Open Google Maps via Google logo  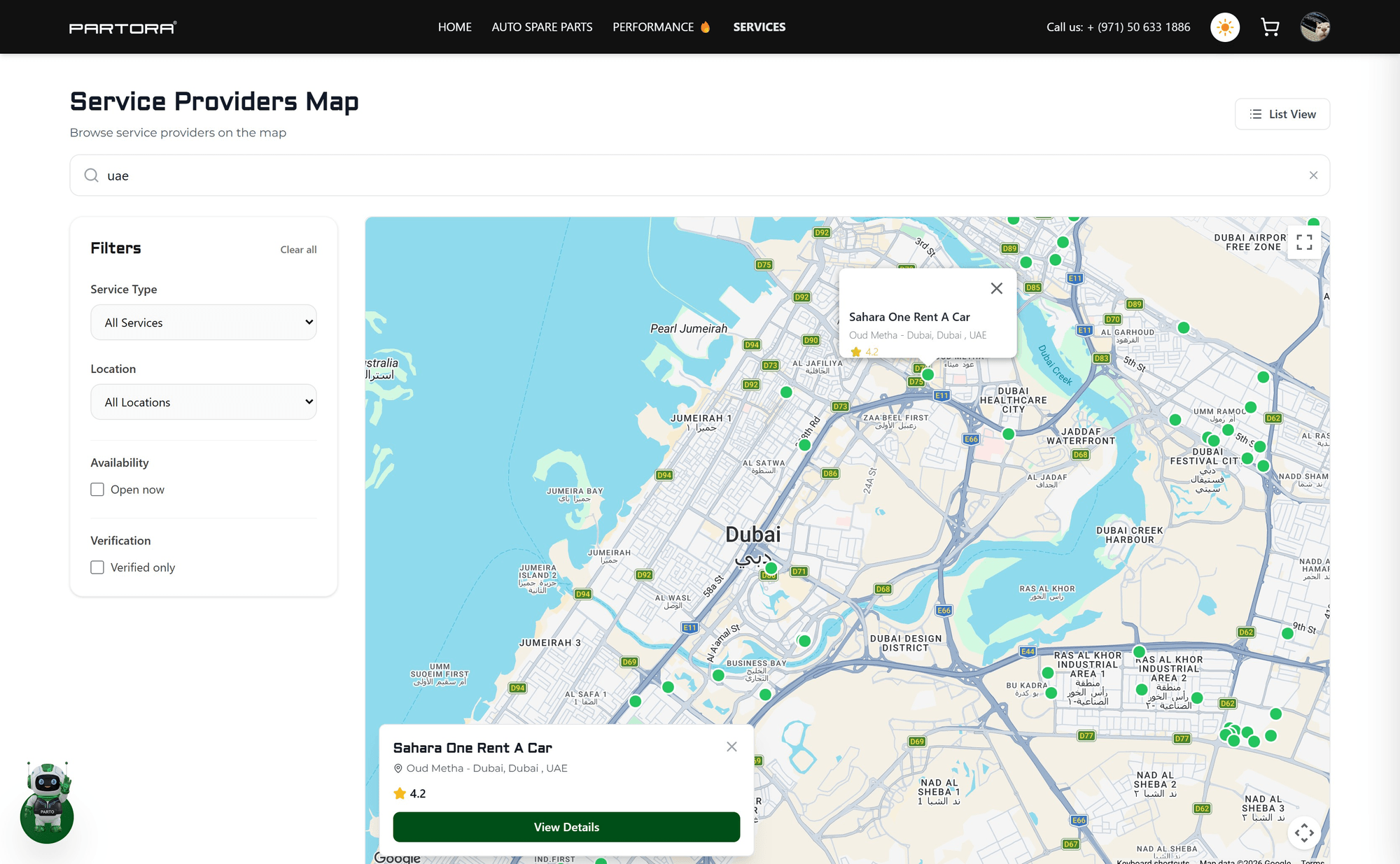click(x=397, y=857)
